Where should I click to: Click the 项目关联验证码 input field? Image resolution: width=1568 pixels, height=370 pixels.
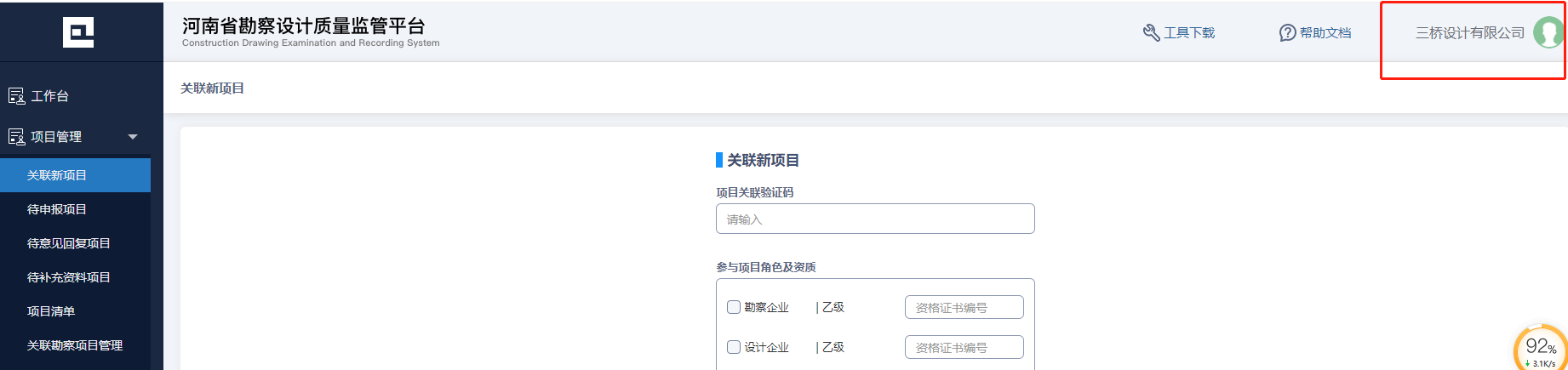tap(875, 219)
